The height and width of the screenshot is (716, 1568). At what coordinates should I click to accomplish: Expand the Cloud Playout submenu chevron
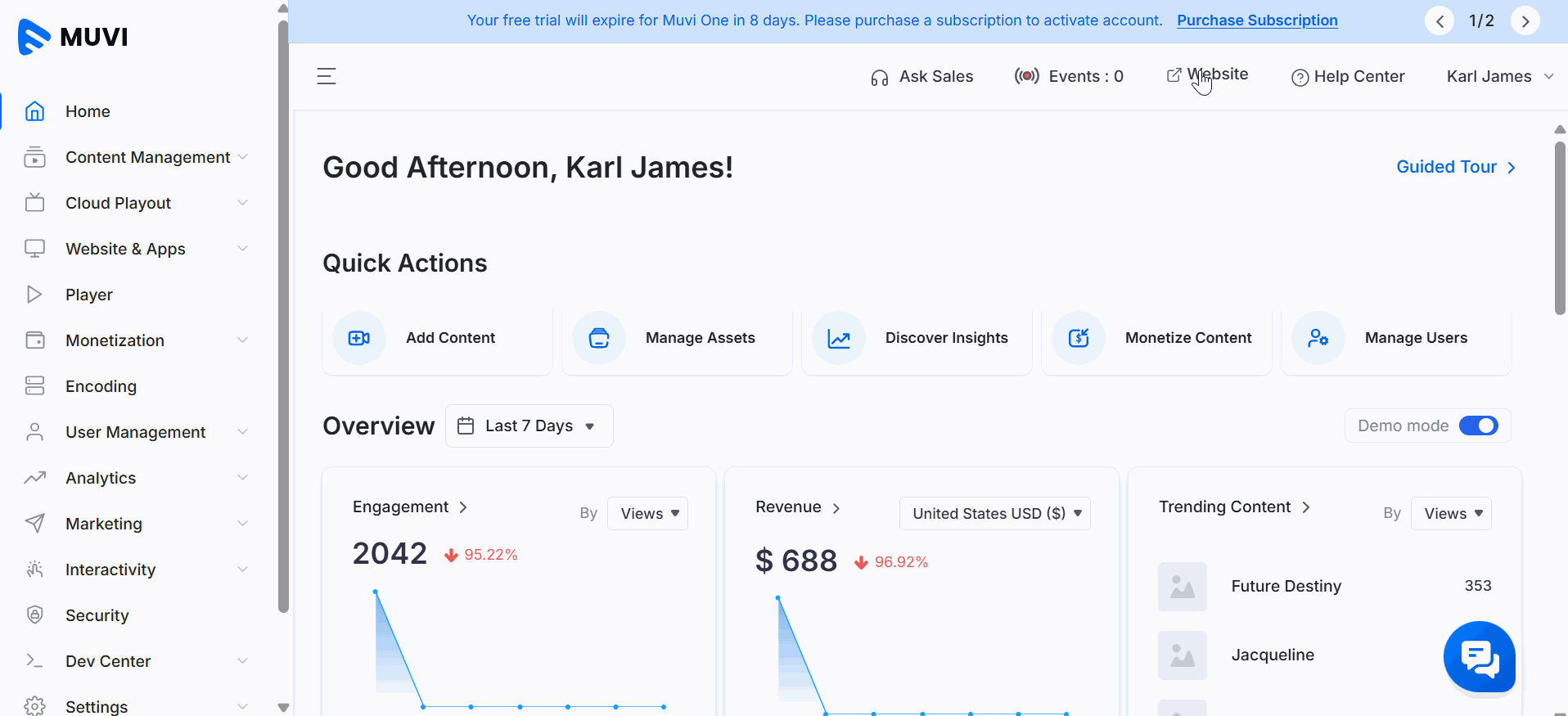(242, 203)
